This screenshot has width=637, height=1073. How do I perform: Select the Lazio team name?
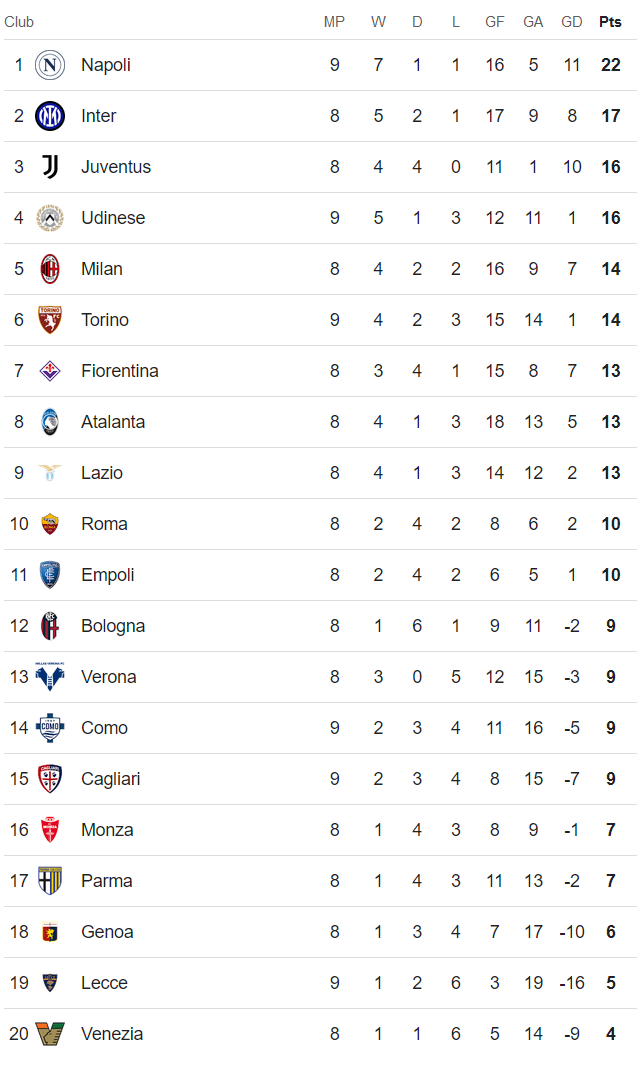(x=102, y=473)
